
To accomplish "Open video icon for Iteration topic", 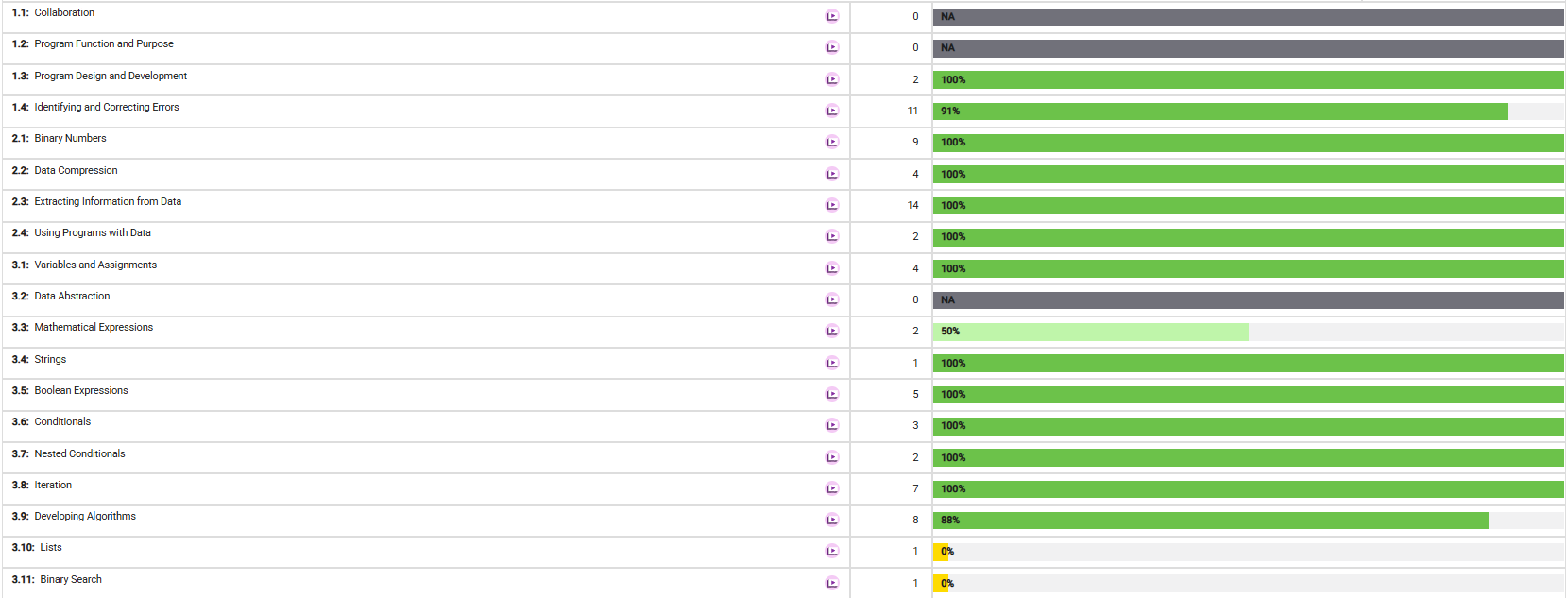I will pyautogui.click(x=832, y=488).
